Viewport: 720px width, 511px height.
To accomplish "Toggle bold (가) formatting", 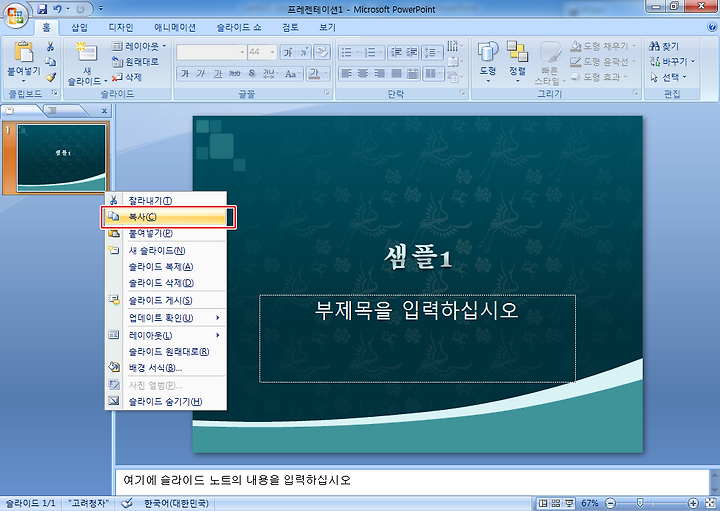I will (x=185, y=73).
